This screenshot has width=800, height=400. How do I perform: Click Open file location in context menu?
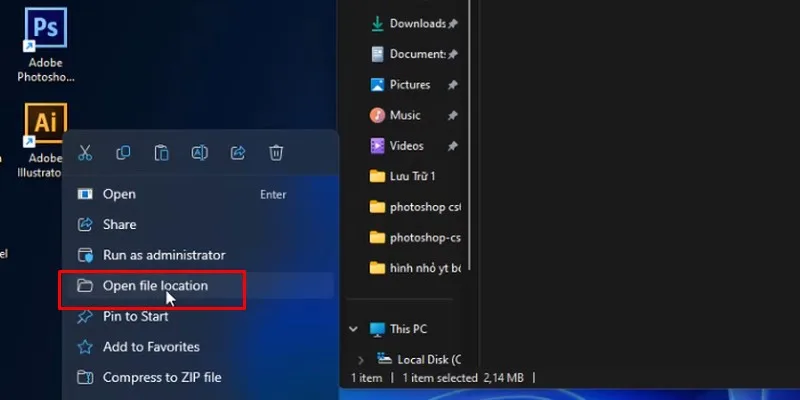tap(155, 286)
